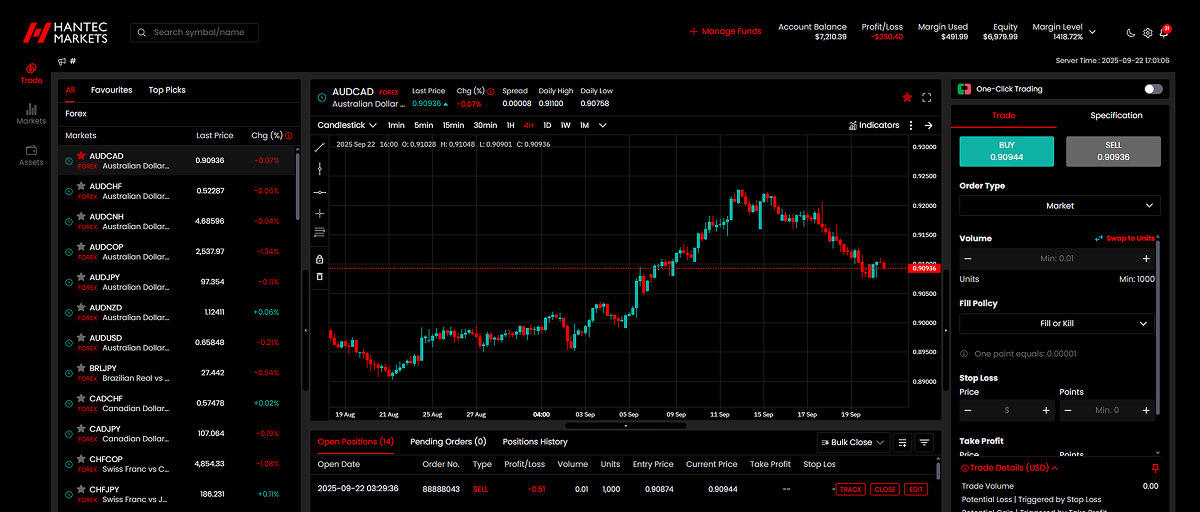This screenshot has width=1200, height=512.
Task: Pin the Trade Details panel
Action: pos(1156,468)
